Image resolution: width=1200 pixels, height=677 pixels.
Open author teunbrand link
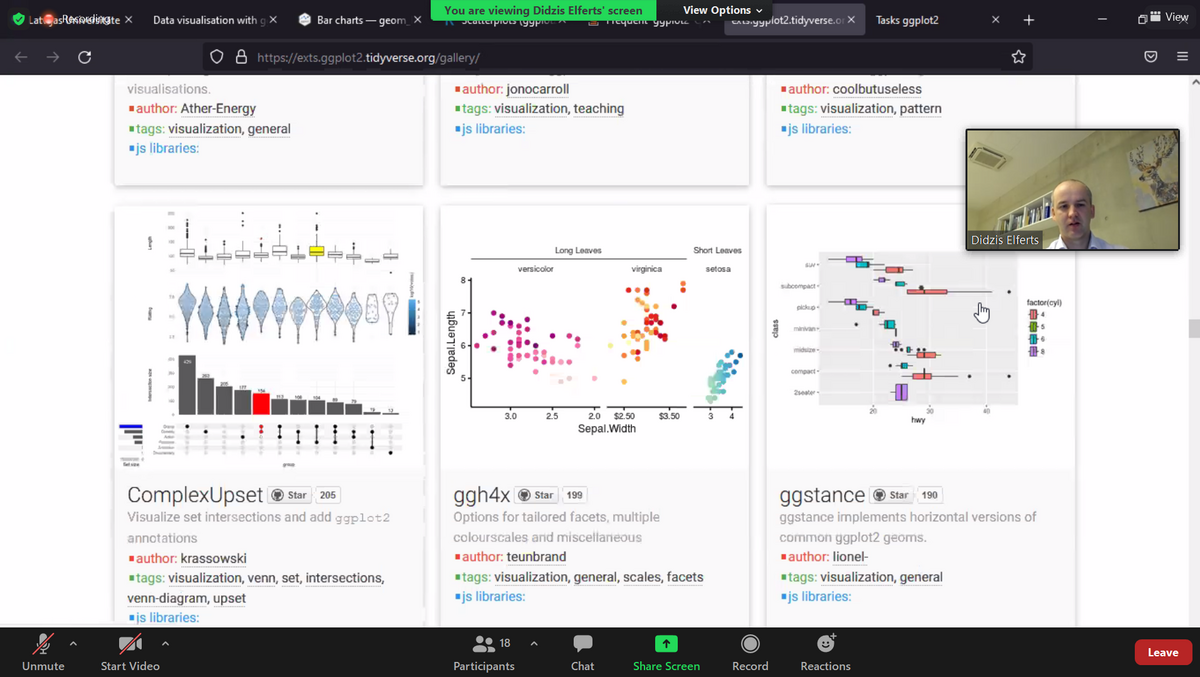536,557
